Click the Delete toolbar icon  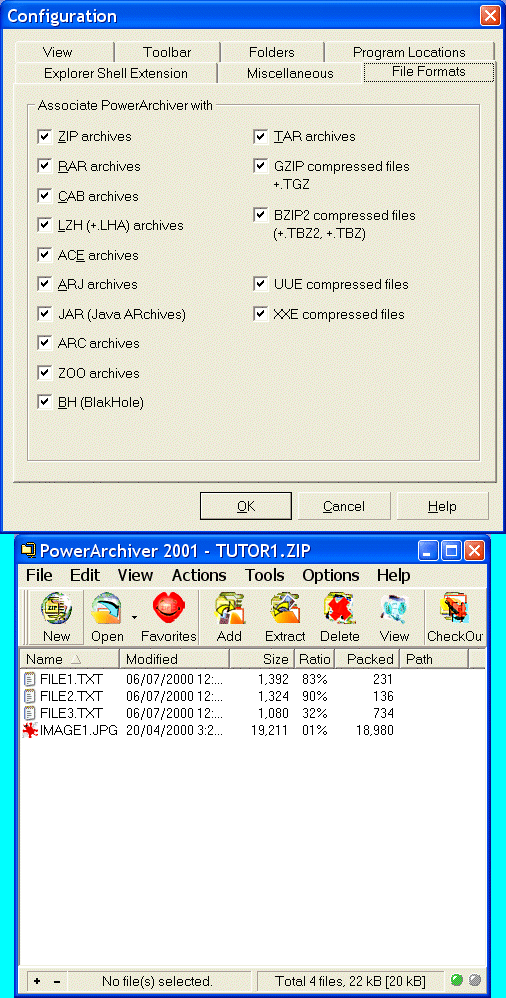click(340, 610)
